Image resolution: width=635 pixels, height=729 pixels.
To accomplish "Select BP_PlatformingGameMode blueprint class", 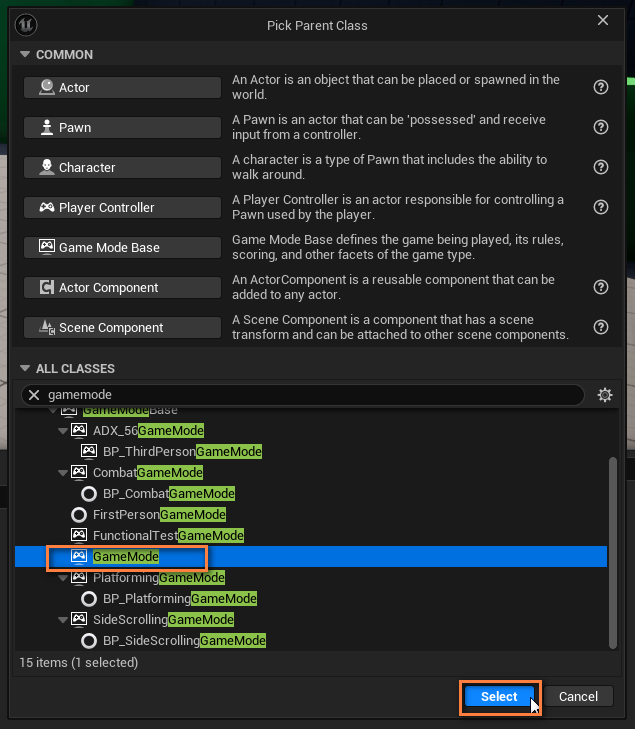I will (180, 598).
